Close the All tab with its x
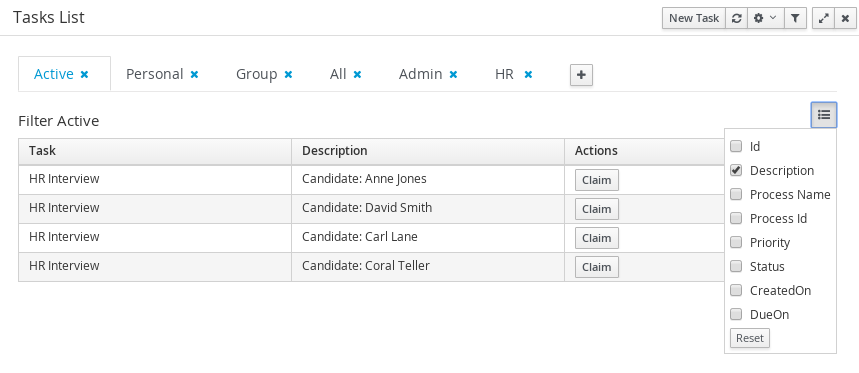 [357, 74]
